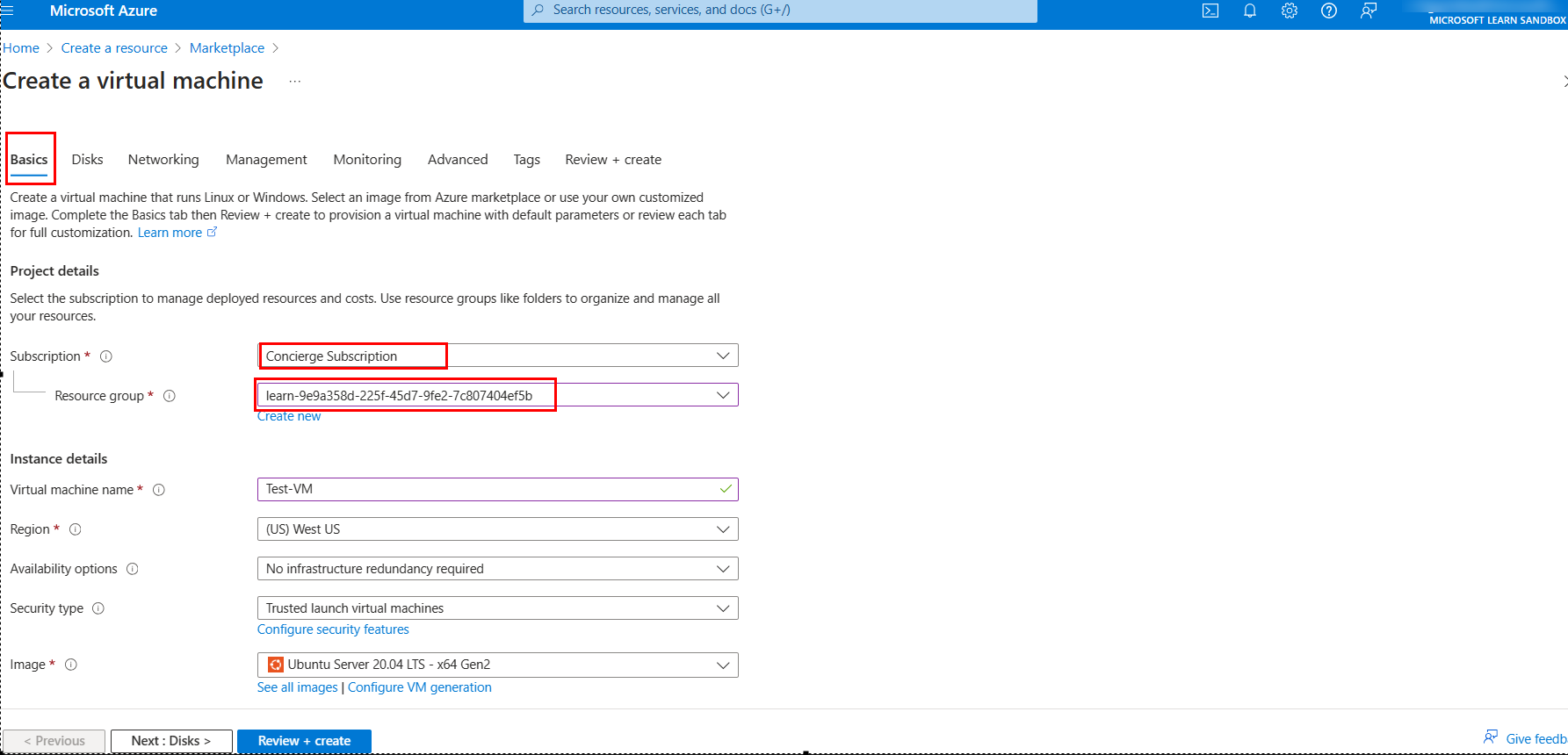Switch to the Monitoring tab

point(367,160)
